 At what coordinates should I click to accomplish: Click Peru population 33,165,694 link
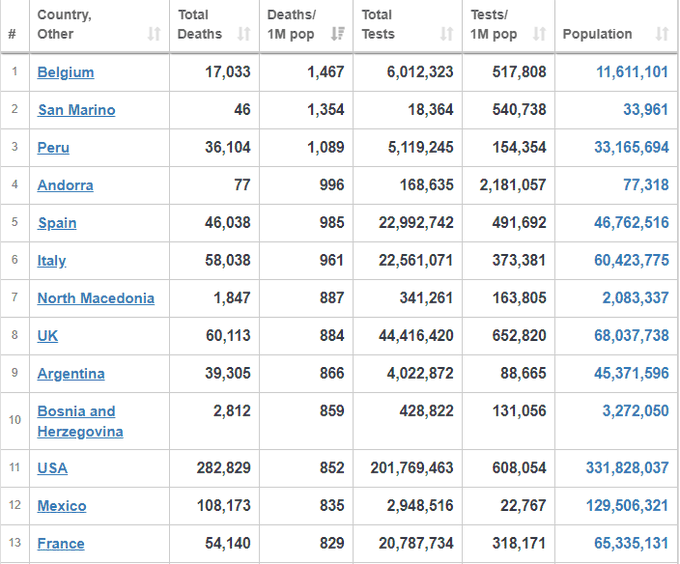coord(631,147)
